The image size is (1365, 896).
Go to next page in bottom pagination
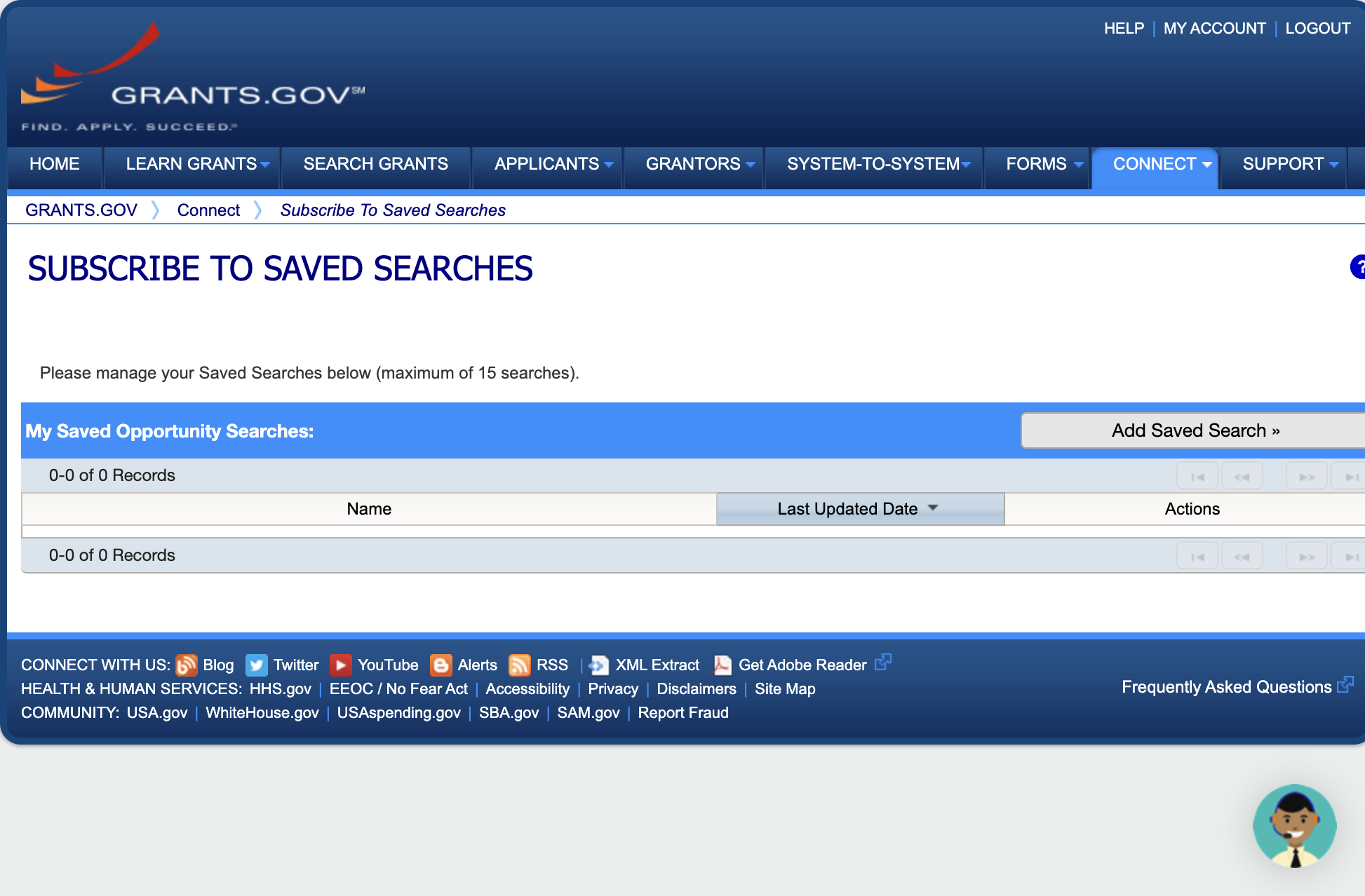tap(1306, 556)
